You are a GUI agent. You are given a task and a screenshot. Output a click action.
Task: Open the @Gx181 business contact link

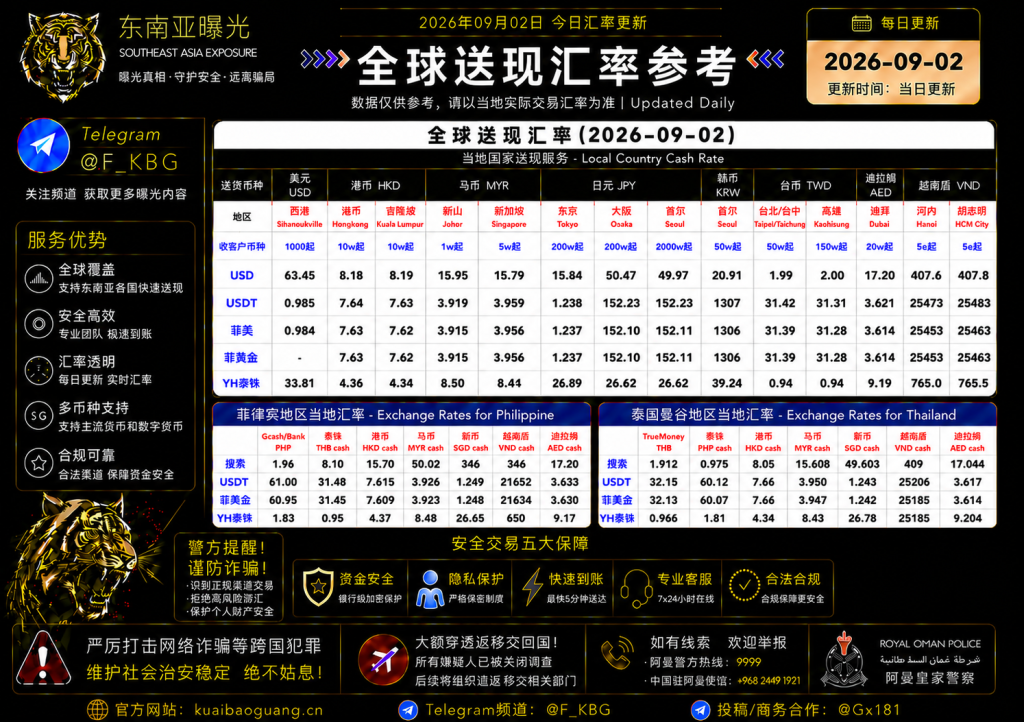click(869, 710)
